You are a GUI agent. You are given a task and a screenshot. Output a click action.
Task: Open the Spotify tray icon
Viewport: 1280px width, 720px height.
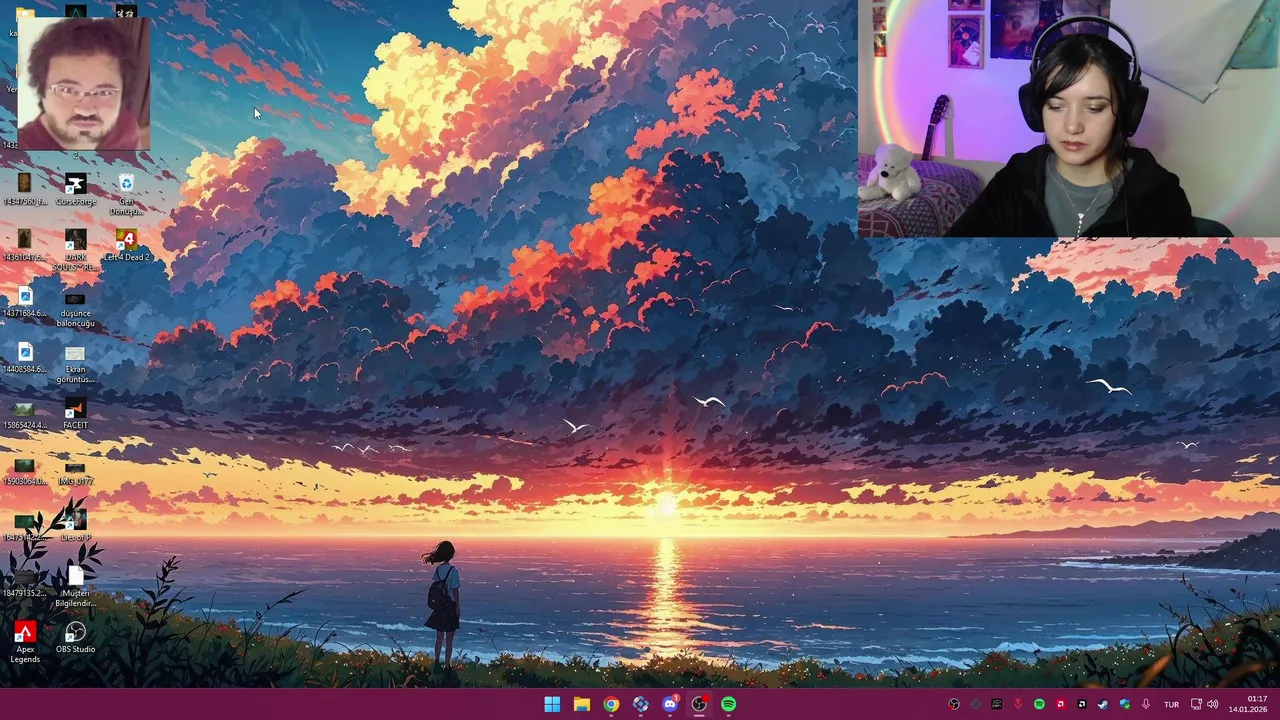pyautogui.click(x=1039, y=704)
